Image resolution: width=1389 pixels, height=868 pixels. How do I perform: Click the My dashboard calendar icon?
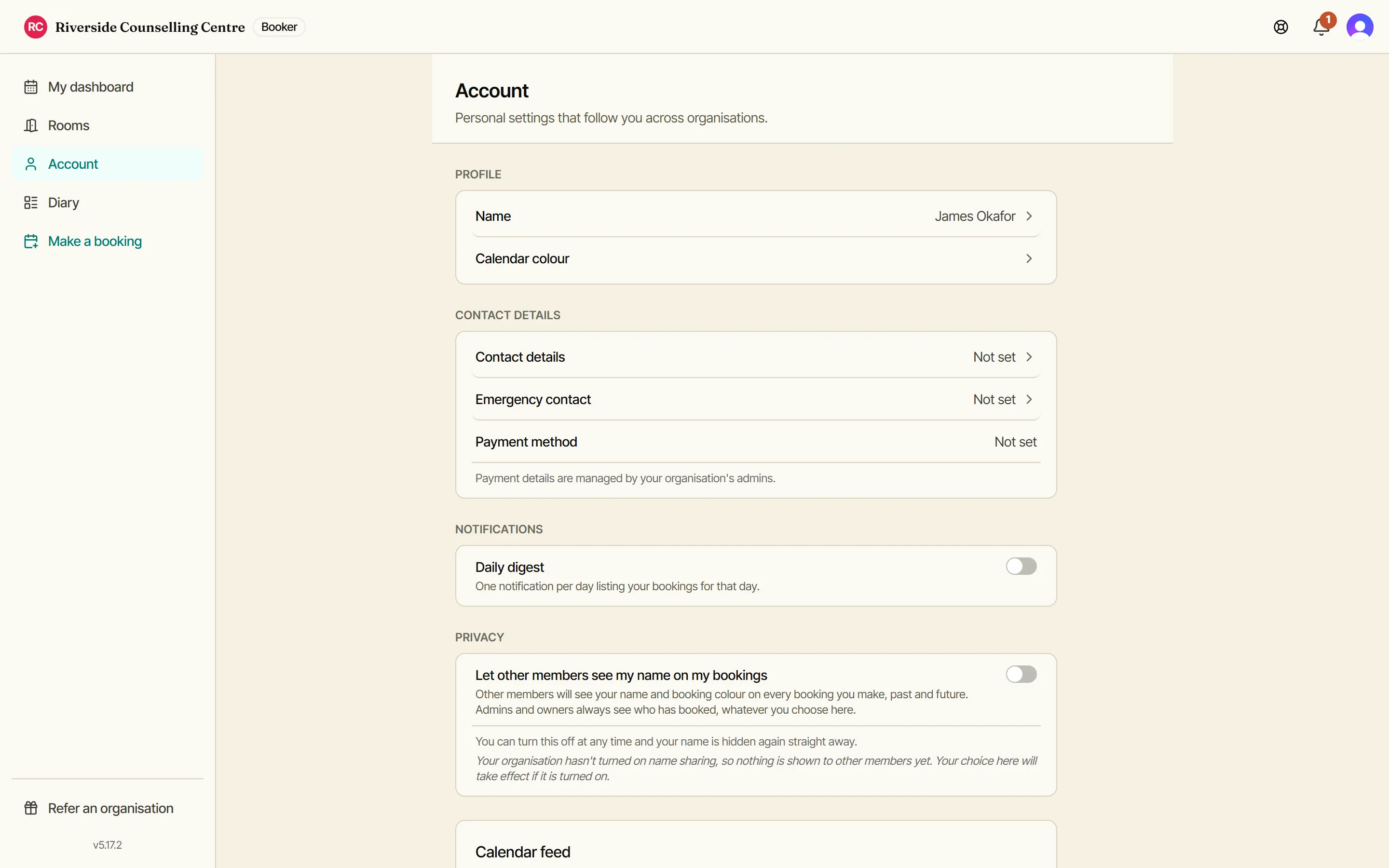point(31,87)
